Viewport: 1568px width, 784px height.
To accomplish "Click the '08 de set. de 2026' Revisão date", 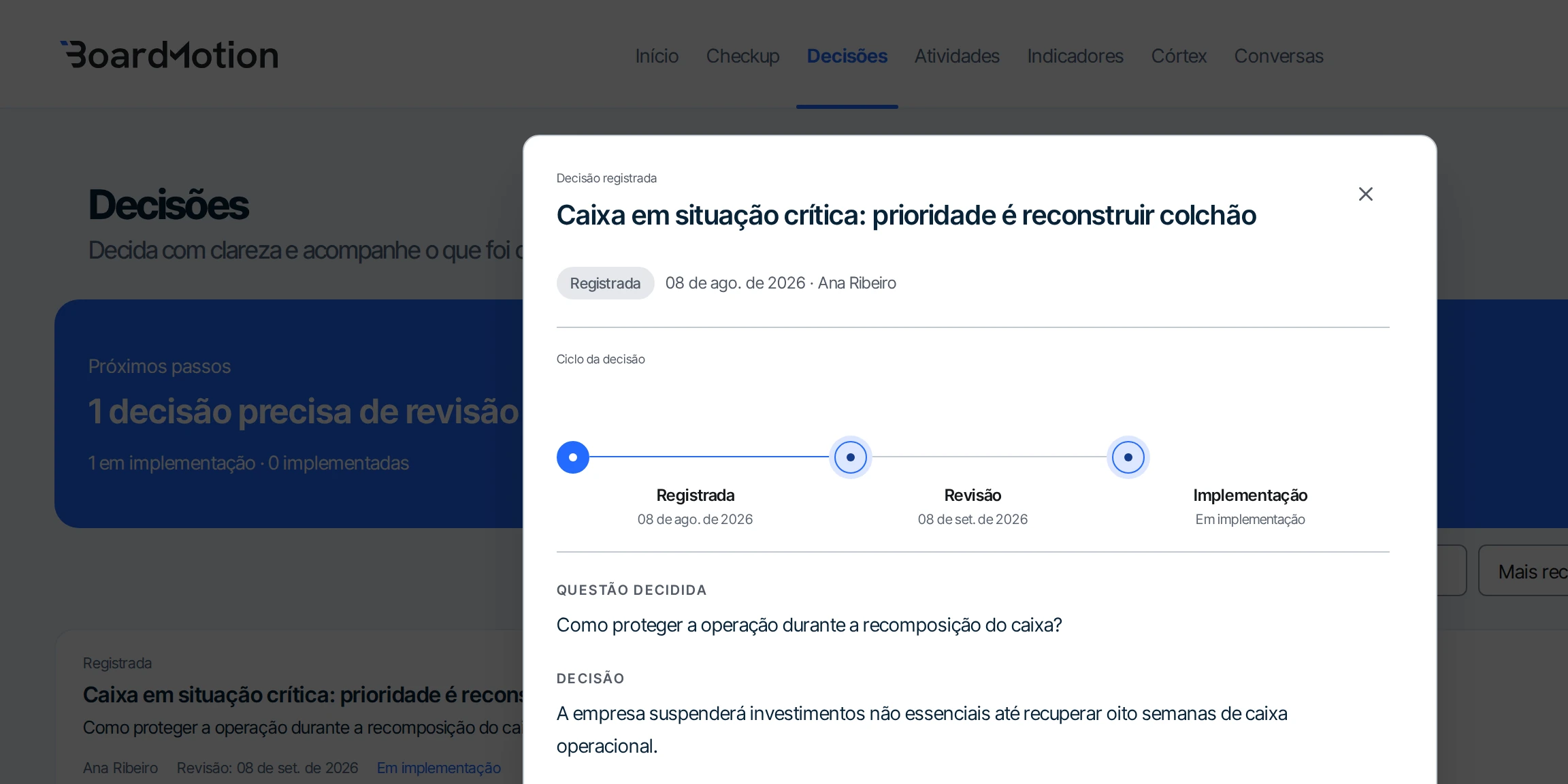I will click(x=973, y=519).
